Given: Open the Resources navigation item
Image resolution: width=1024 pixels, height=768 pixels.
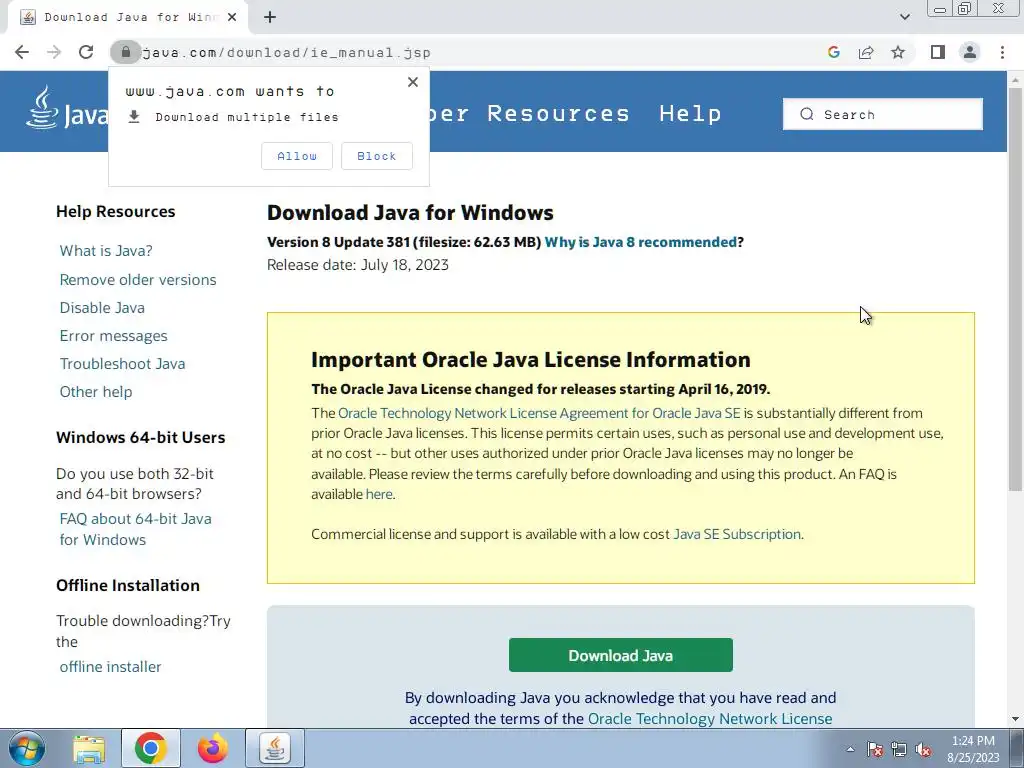Looking at the screenshot, I should tap(558, 114).
